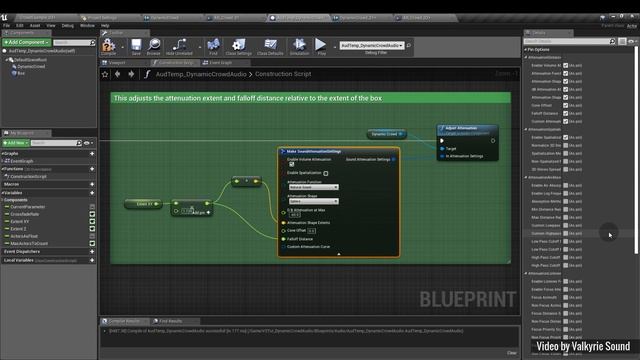Click the Compile toolbar icon
This screenshot has height=360, width=640.
click(108, 45)
